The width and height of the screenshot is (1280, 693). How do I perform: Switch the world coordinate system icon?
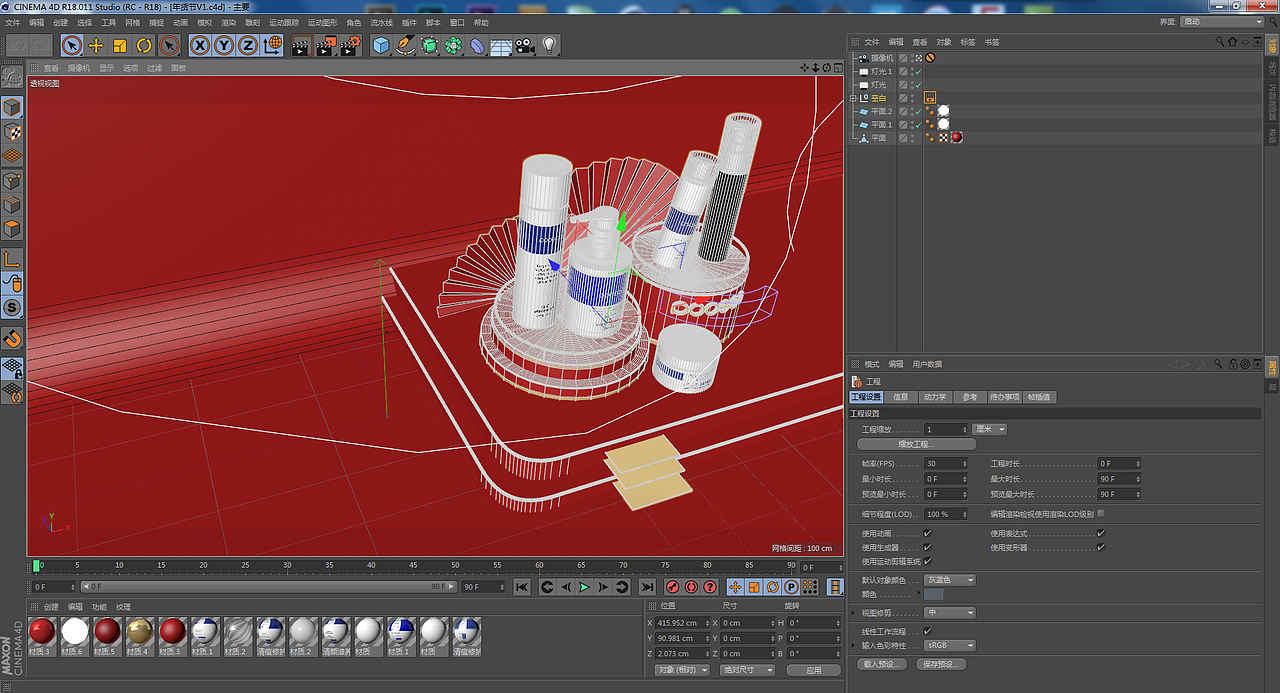272,45
